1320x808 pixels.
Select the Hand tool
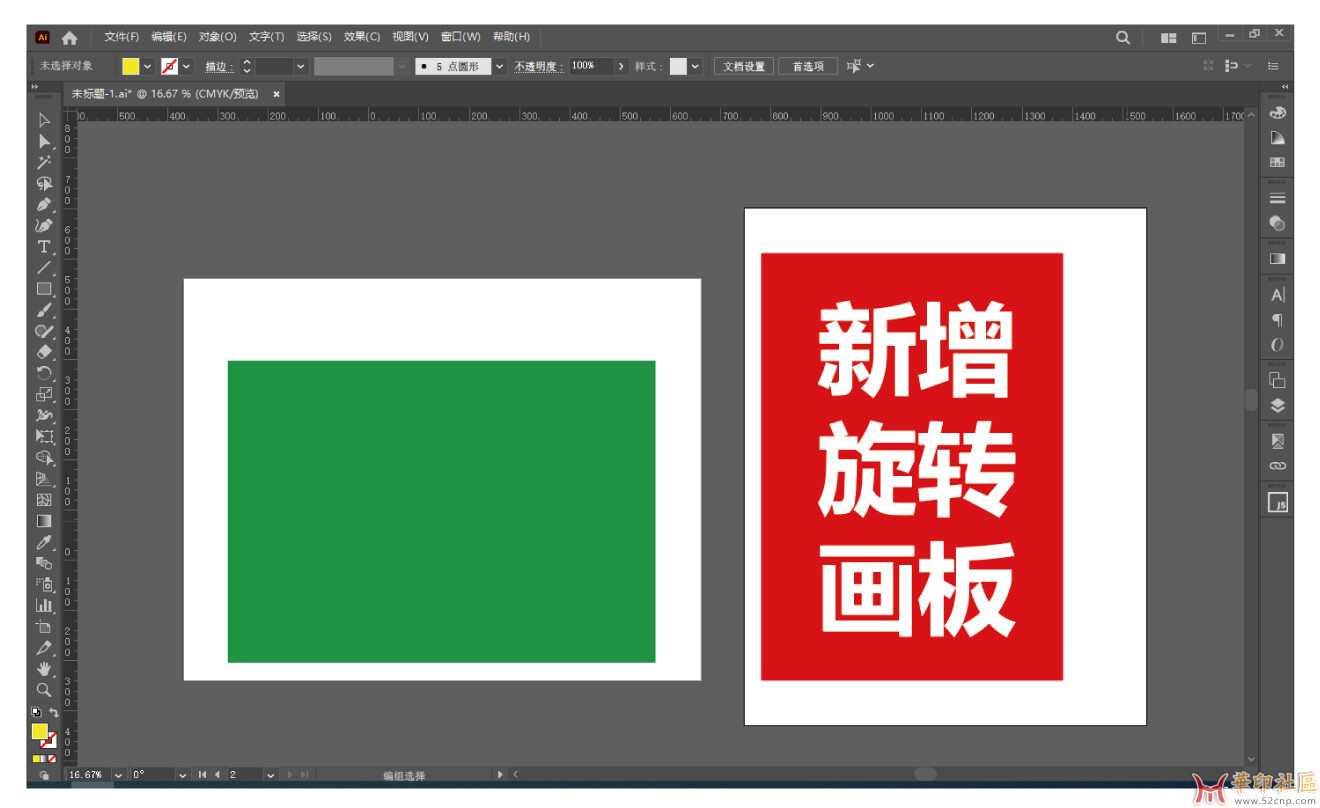point(44,668)
